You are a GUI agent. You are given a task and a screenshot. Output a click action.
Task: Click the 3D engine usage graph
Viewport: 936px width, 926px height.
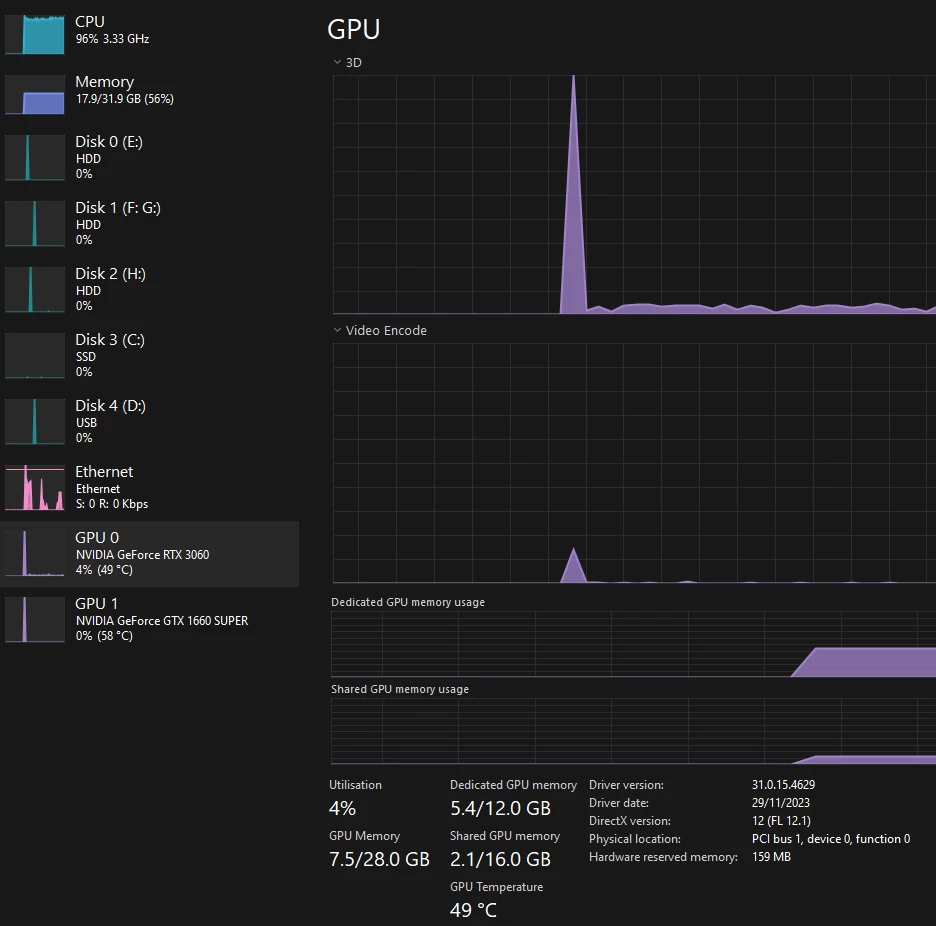[x=634, y=194]
